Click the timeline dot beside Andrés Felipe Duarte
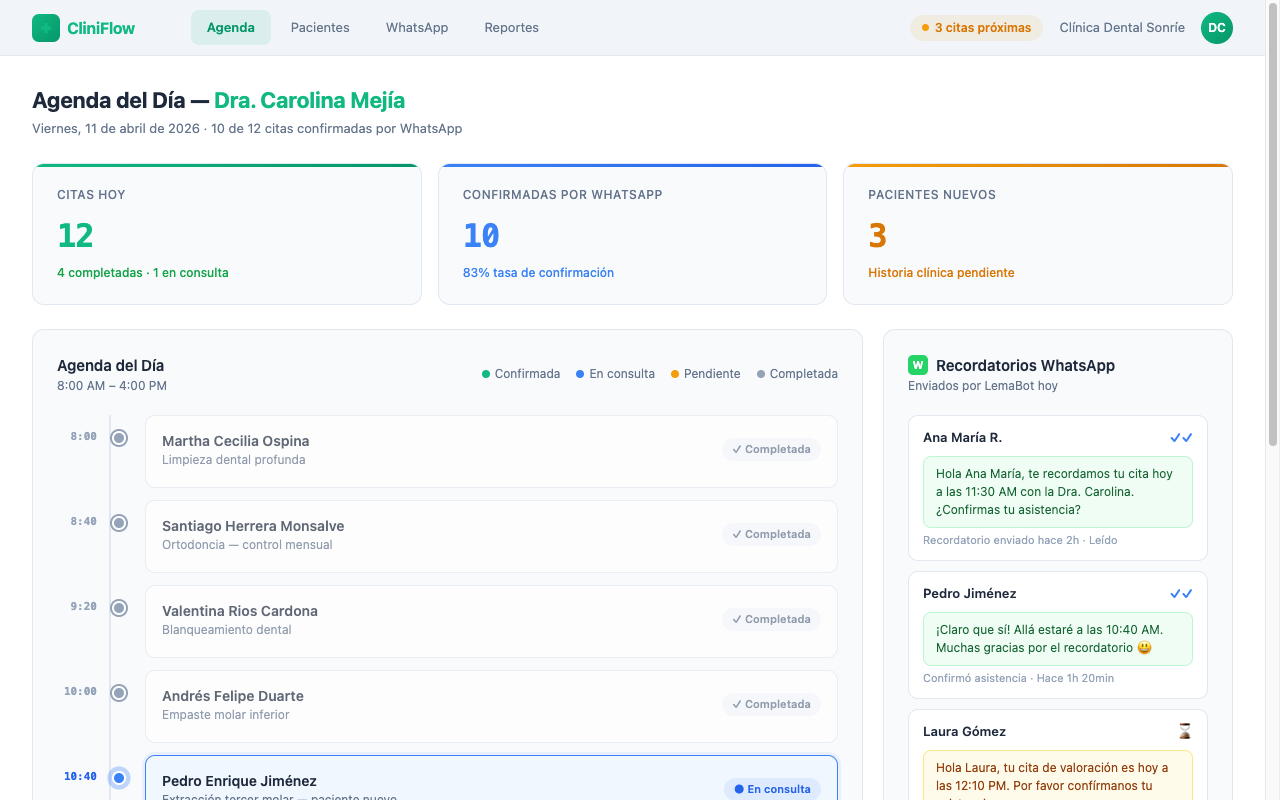This screenshot has width=1280, height=800. (x=119, y=692)
